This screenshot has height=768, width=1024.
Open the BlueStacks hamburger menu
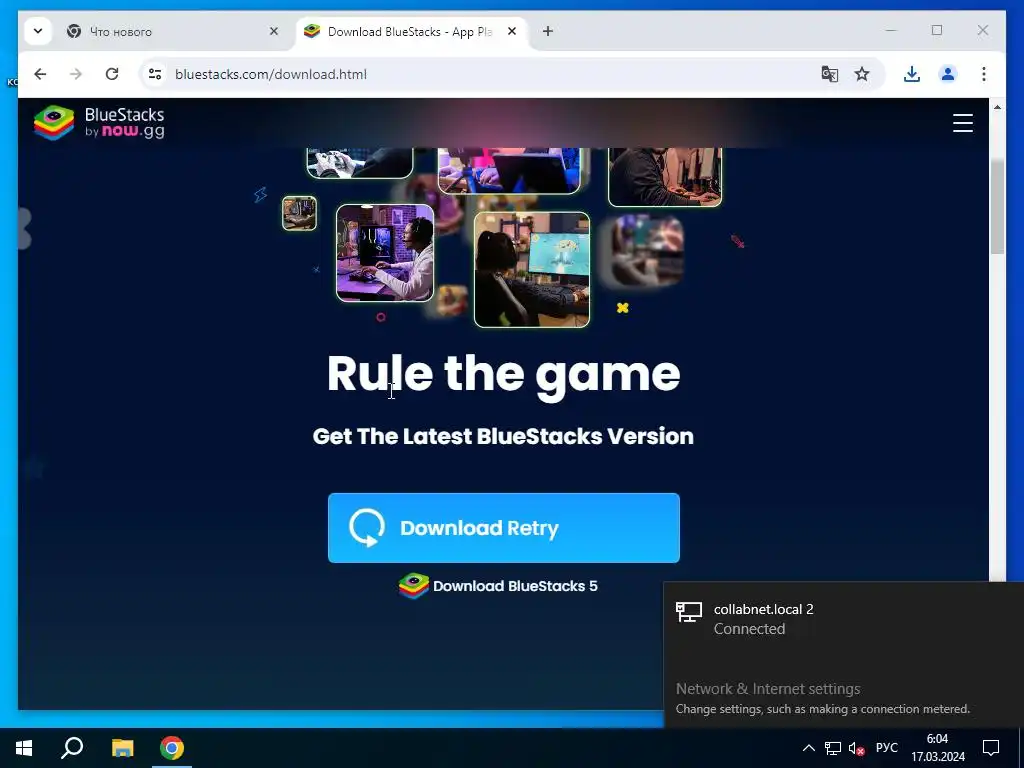(x=963, y=123)
